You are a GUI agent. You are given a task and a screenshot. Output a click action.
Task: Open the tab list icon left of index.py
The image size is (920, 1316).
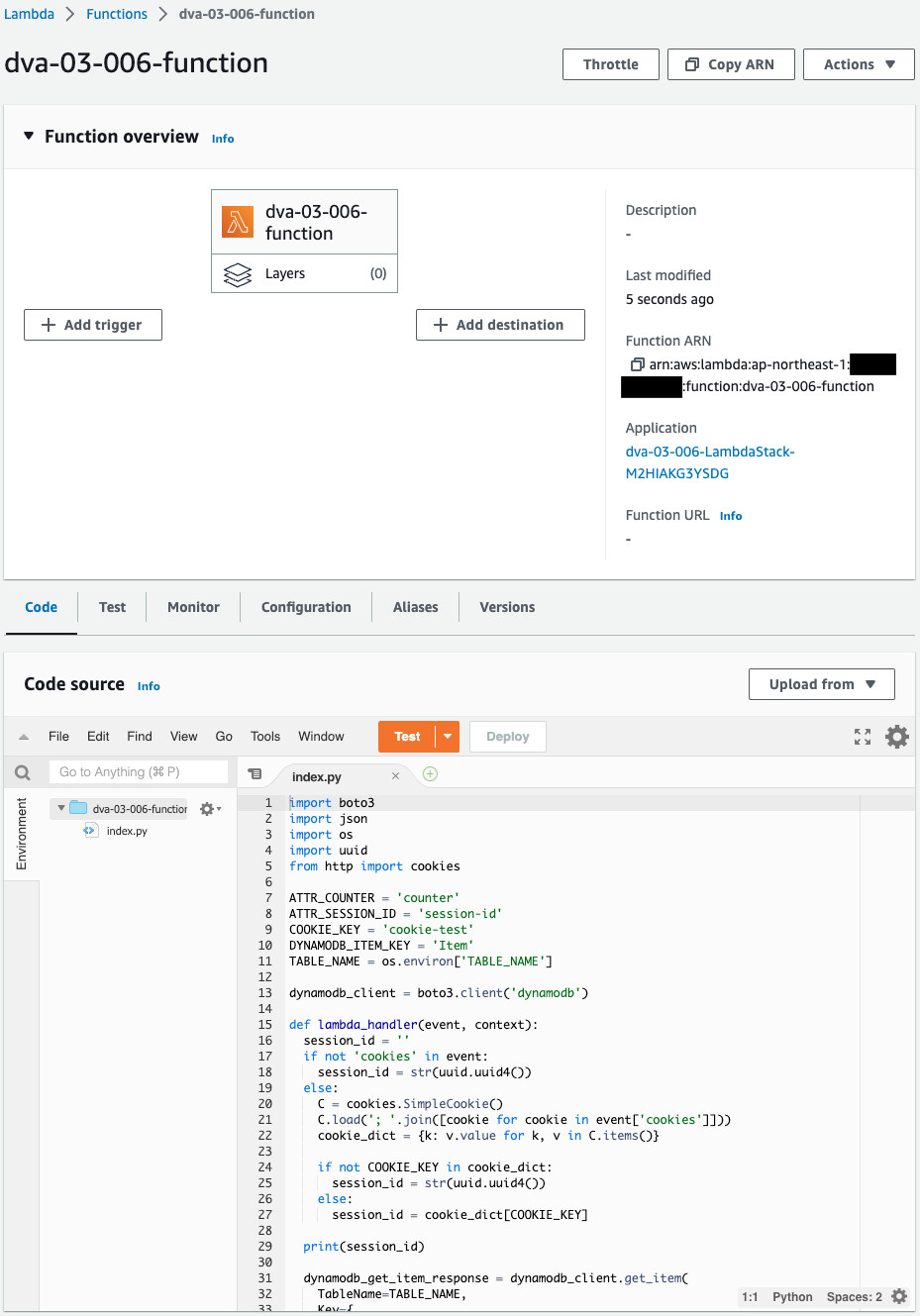[255, 774]
